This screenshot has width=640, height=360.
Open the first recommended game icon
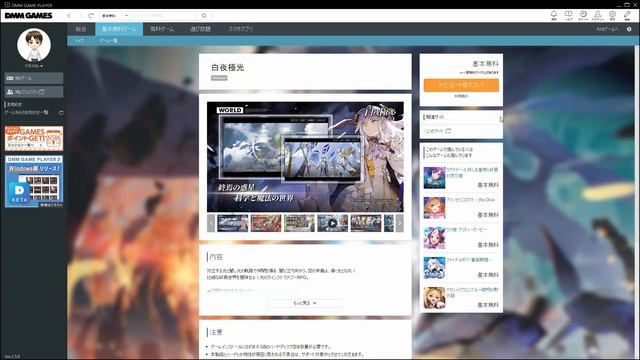[434, 178]
